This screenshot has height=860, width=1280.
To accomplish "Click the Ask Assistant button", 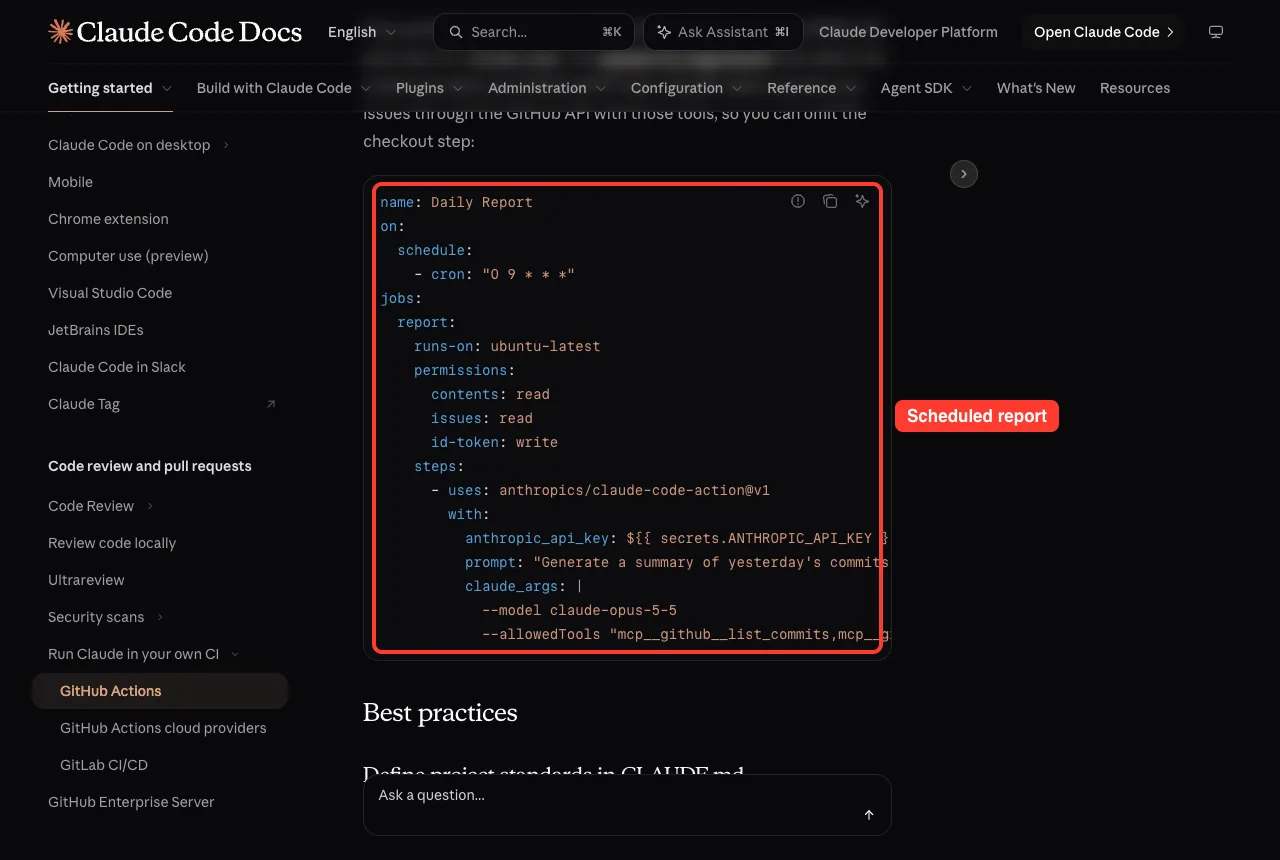I will [723, 32].
